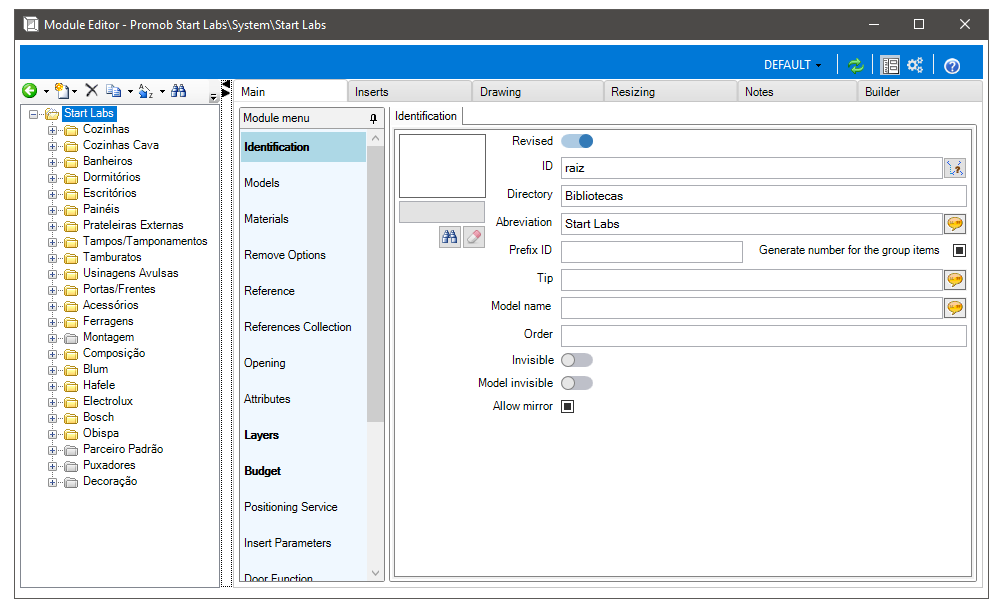Pin the Module menu panel

[x=374, y=118]
